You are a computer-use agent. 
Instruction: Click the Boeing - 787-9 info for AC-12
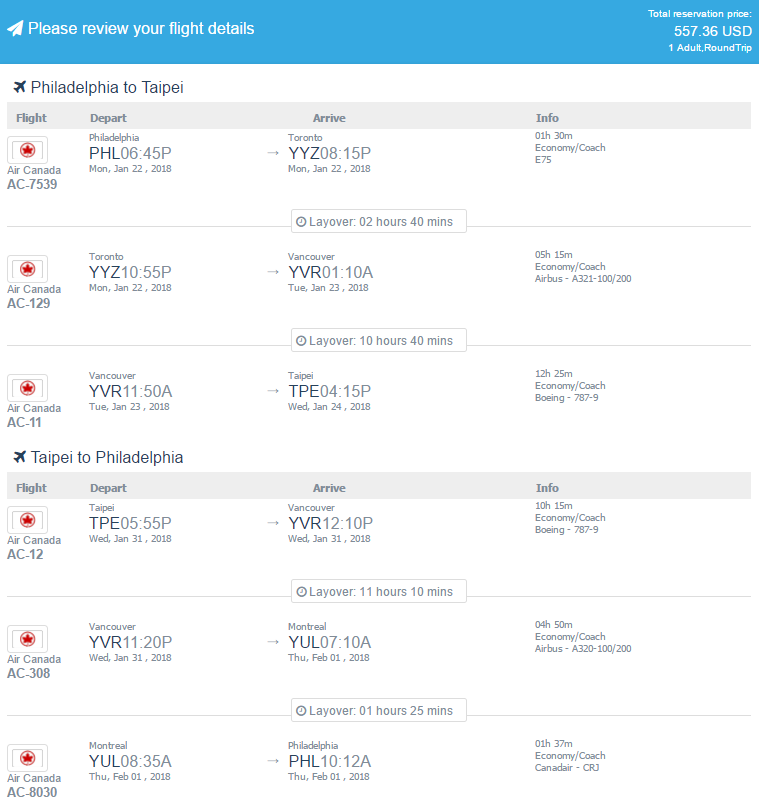point(567,529)
